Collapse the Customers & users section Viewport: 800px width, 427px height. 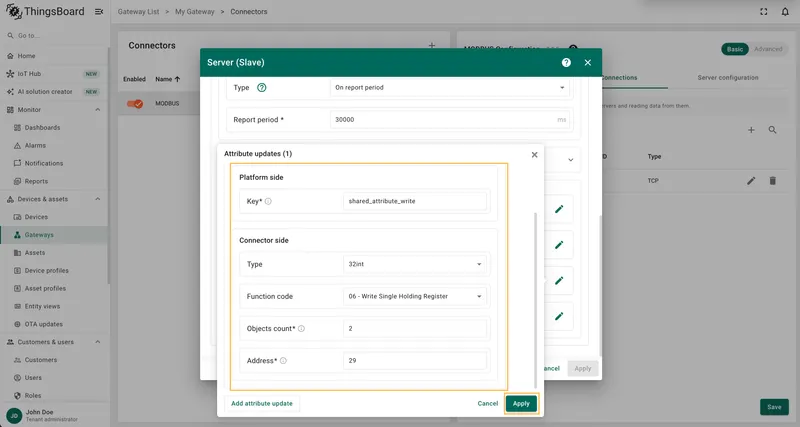[x=97, y=342]
